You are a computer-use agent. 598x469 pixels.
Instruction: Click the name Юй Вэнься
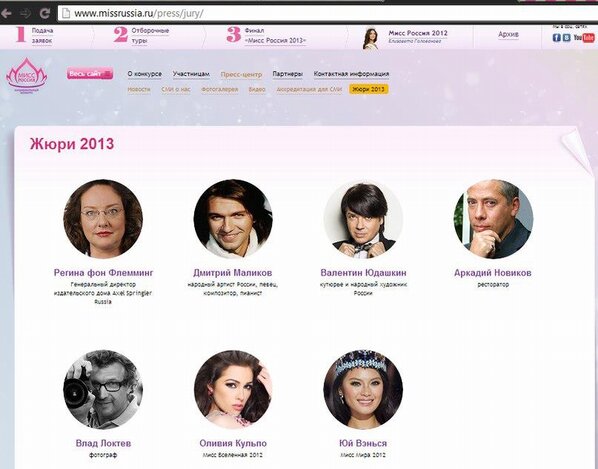363,443
